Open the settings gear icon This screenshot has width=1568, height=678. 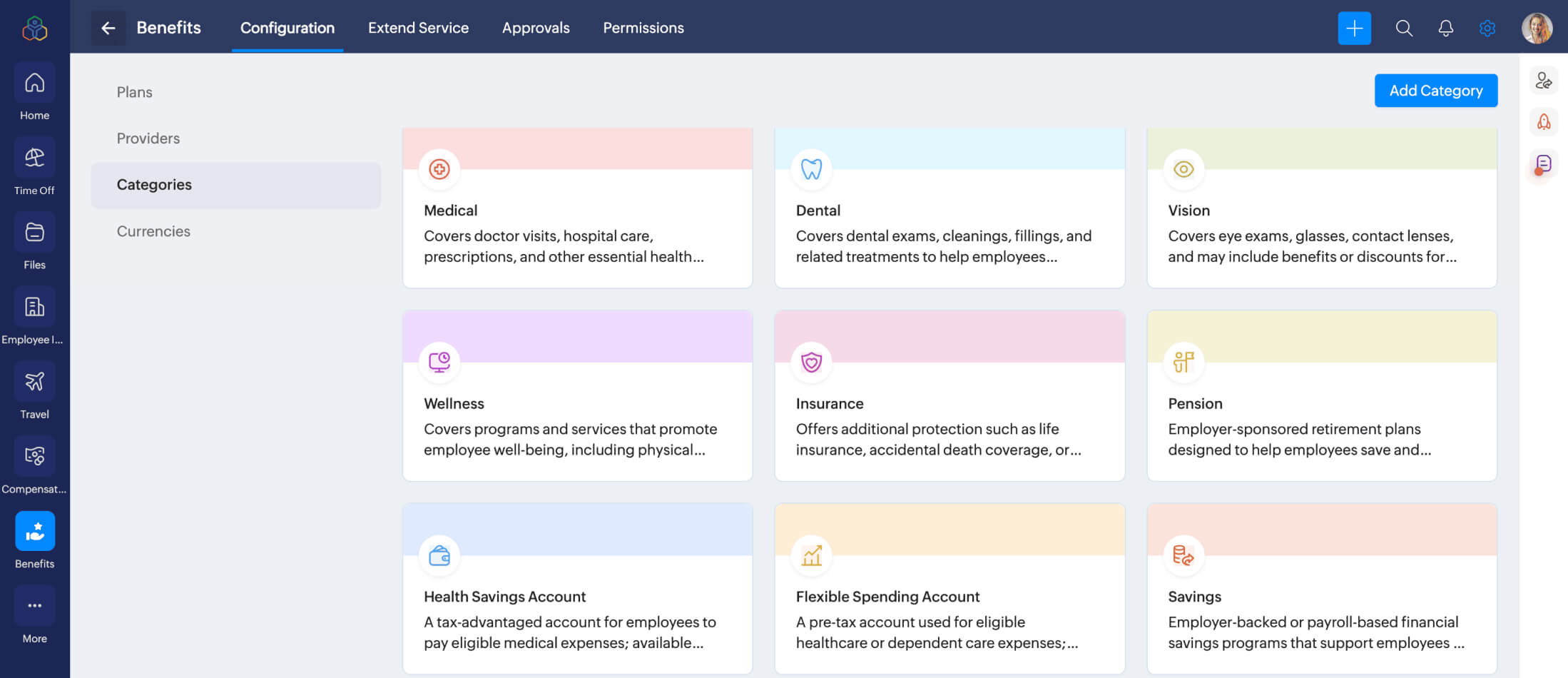1487,28
